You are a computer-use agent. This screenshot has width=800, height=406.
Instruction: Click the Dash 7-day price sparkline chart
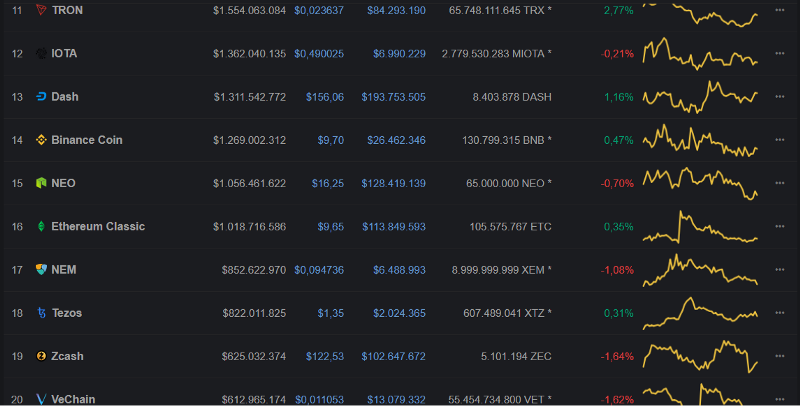(700, 96)
